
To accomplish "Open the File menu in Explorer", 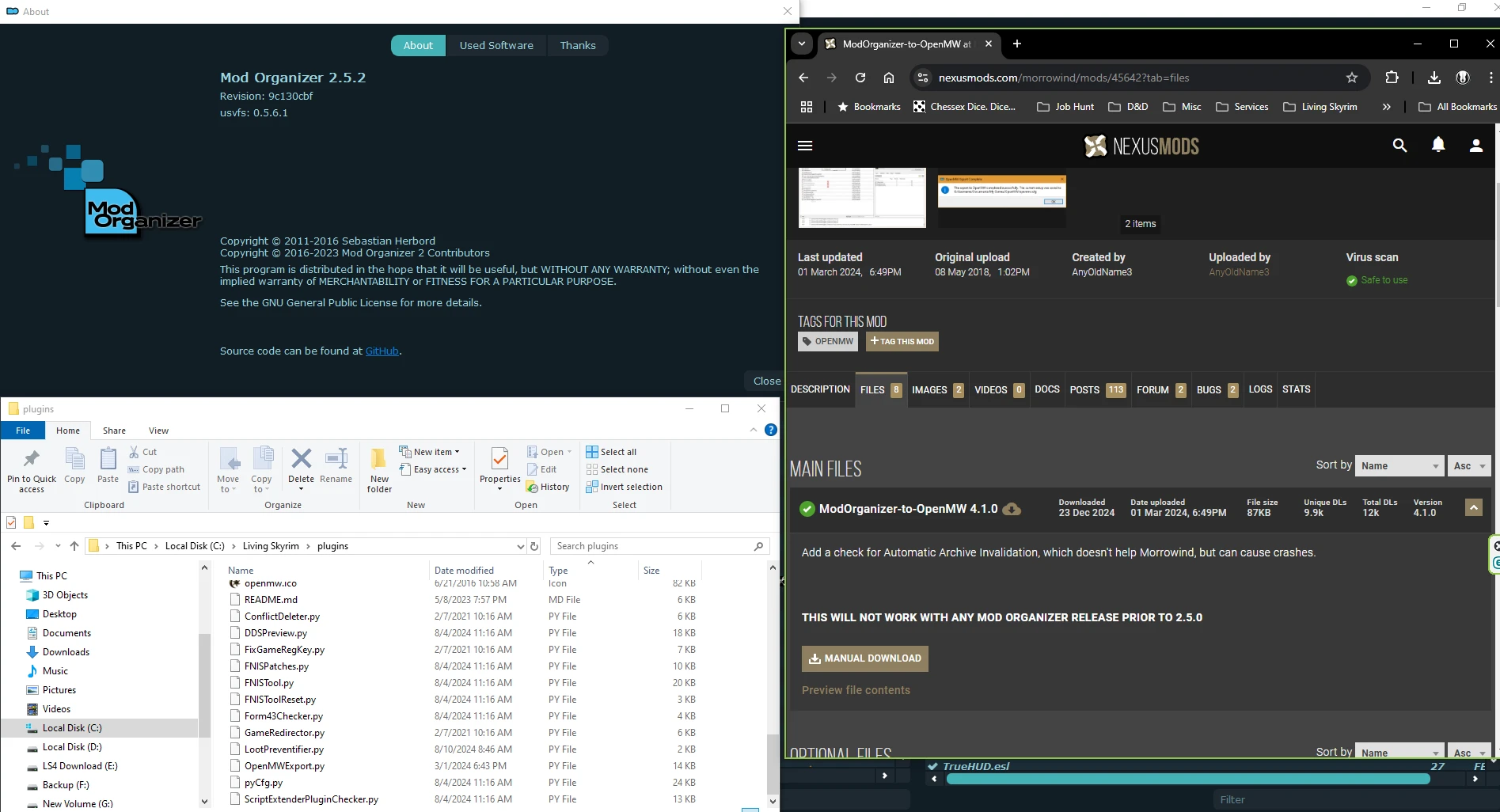I will (23, 431).
